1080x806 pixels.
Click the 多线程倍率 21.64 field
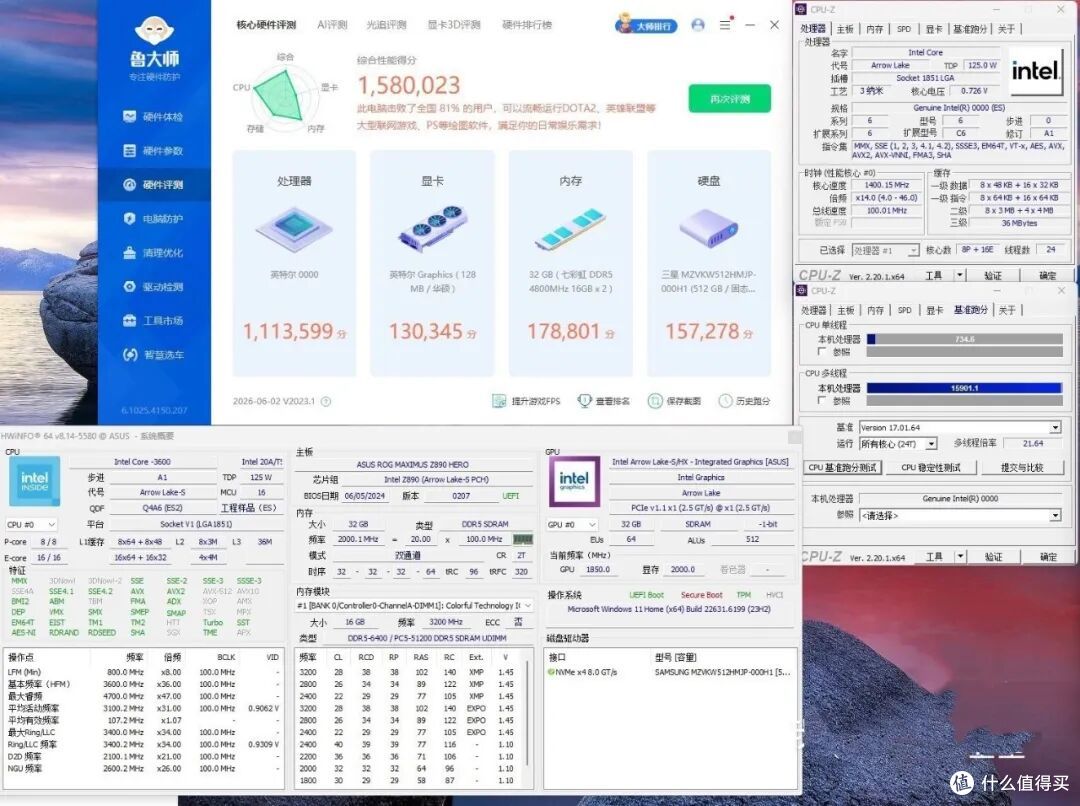click(1033, 444)
